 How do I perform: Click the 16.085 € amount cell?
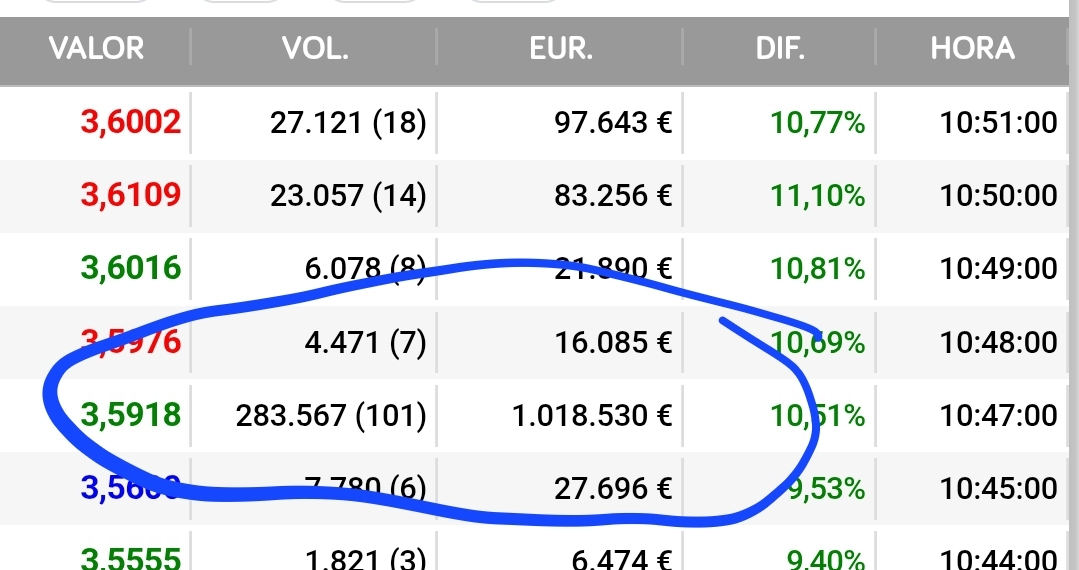pyautogui.click(x=613, y=342)
